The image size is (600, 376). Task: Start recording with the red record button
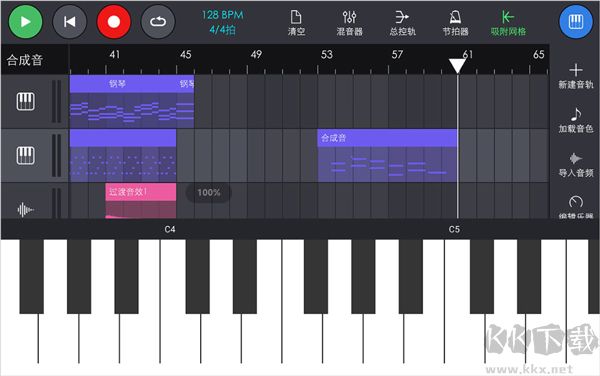114,22
